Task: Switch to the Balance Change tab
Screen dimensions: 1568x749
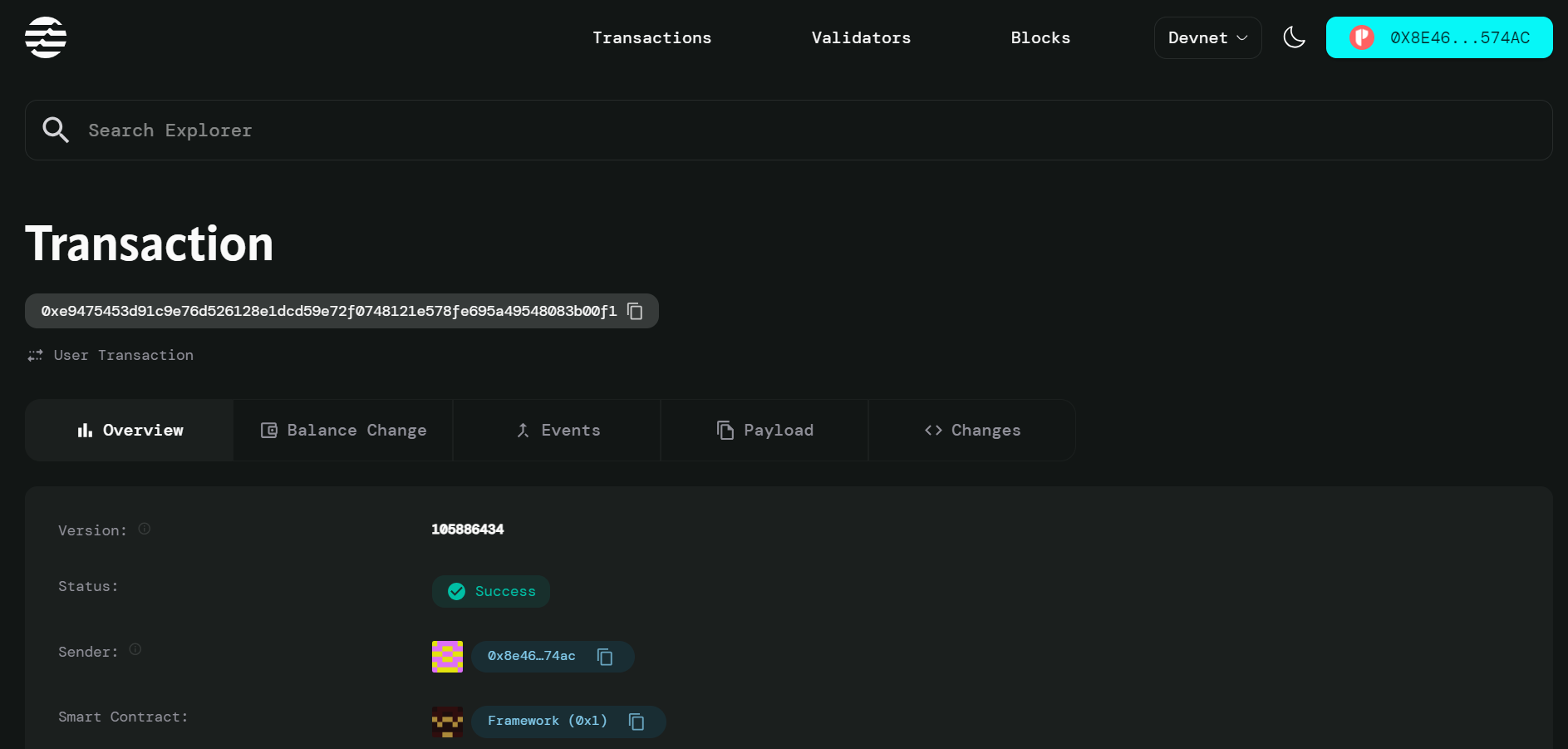Action: pos(342,430)
